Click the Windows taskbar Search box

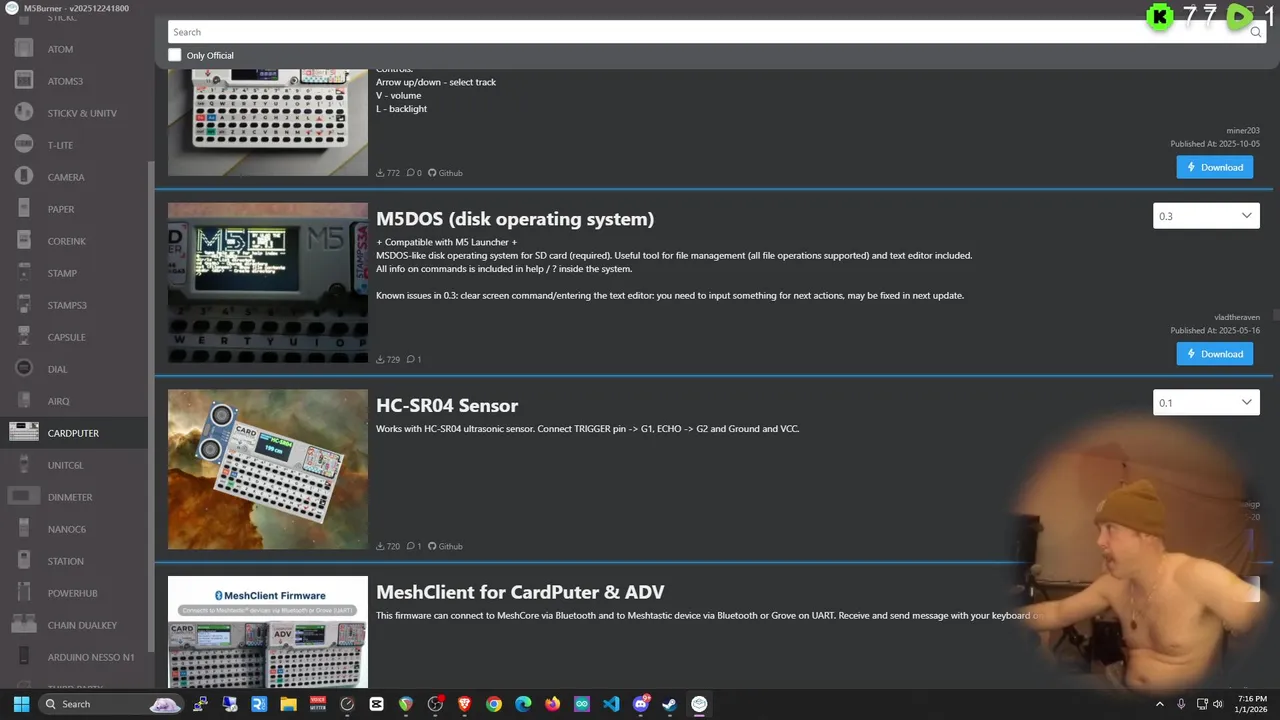[x=110, y=704]
